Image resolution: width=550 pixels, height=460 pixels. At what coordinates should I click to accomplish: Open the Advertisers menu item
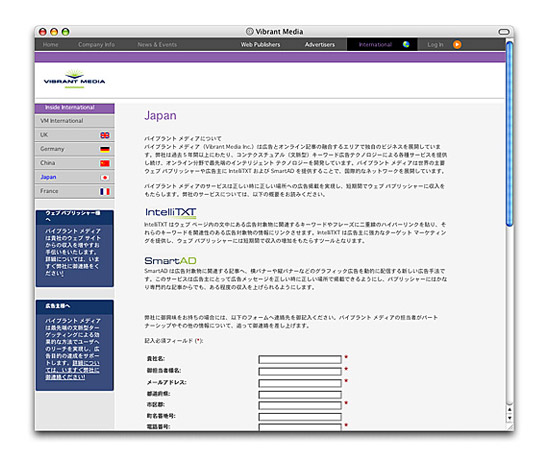[320, 45]
